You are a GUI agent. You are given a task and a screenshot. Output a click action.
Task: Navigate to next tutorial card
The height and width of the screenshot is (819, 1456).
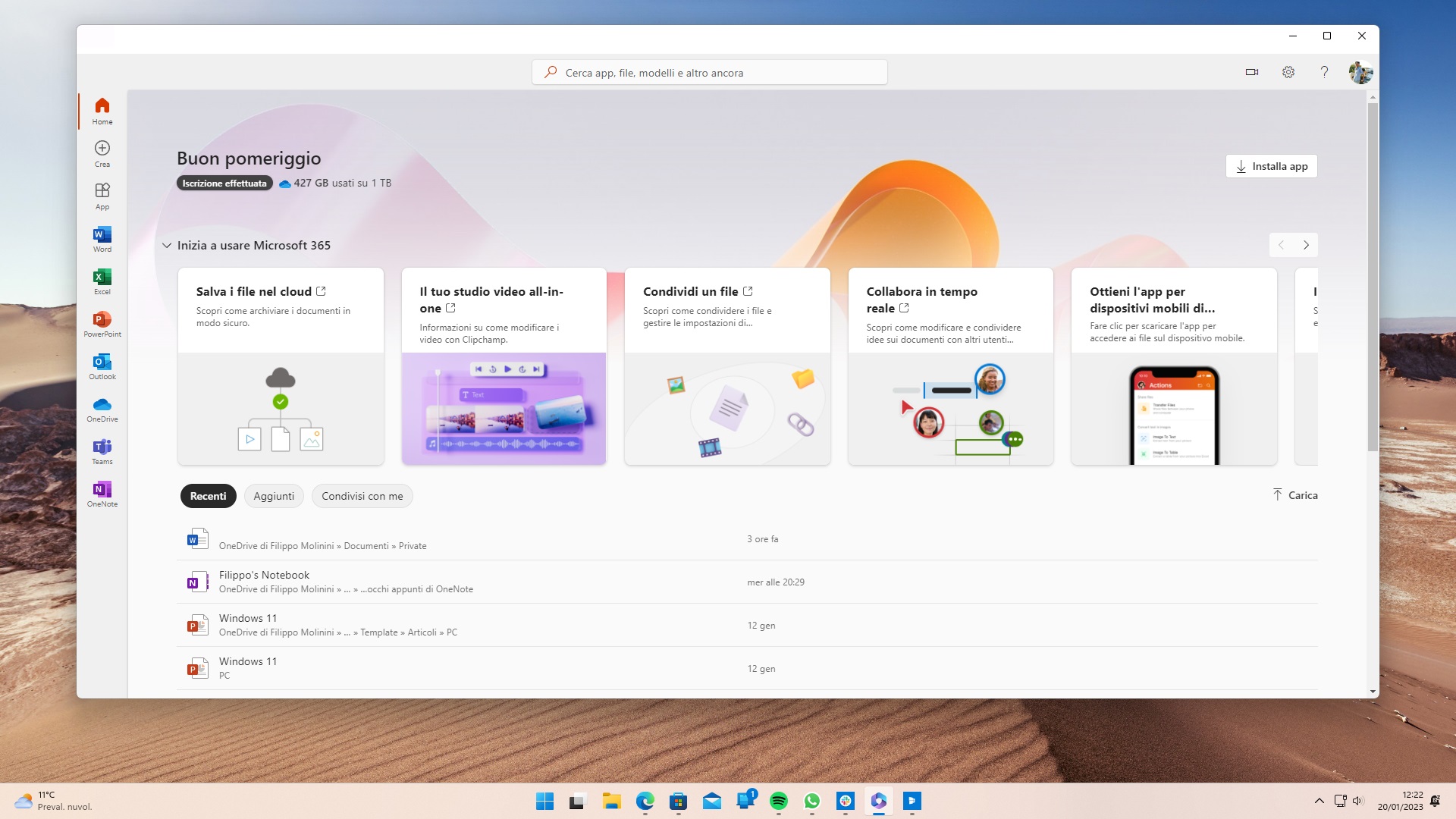(x=1306, y=244)
